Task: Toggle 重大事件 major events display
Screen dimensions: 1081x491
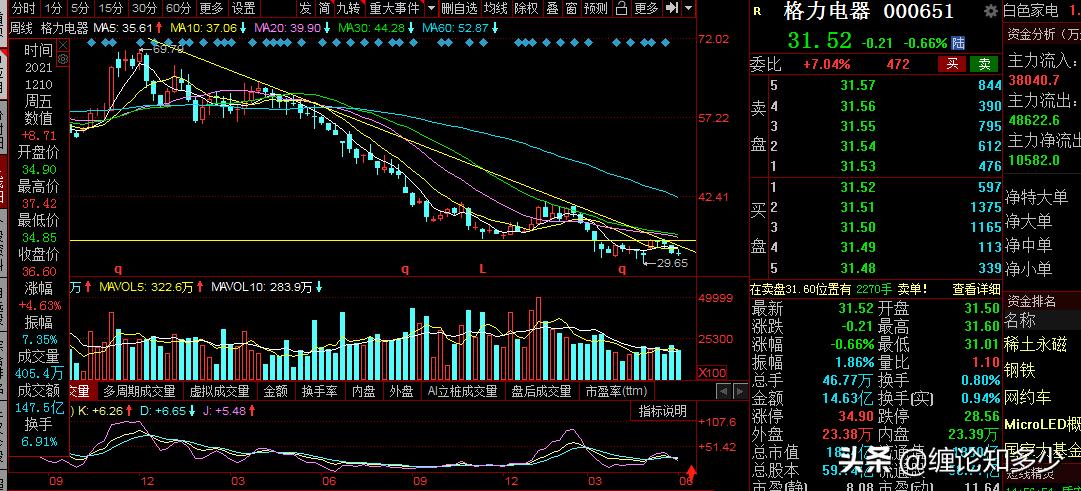Action: pos(395,8)
